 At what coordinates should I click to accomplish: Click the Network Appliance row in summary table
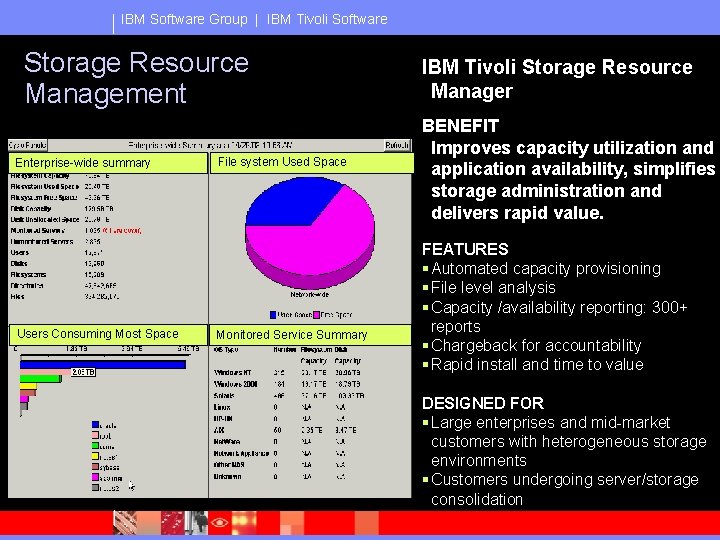280,454
